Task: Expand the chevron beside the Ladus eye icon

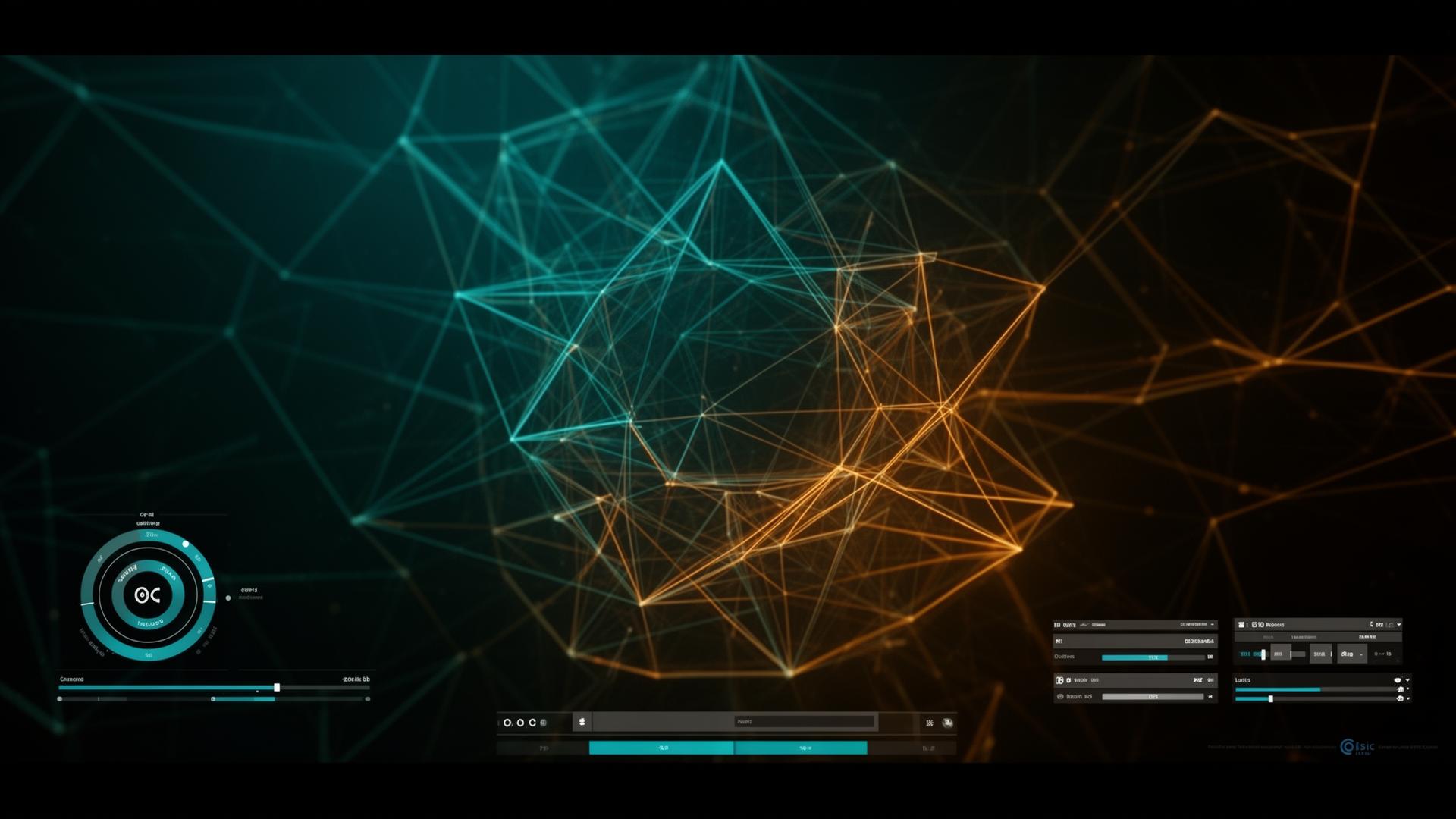Action: pyautogui.click(x=1408, y=680)
